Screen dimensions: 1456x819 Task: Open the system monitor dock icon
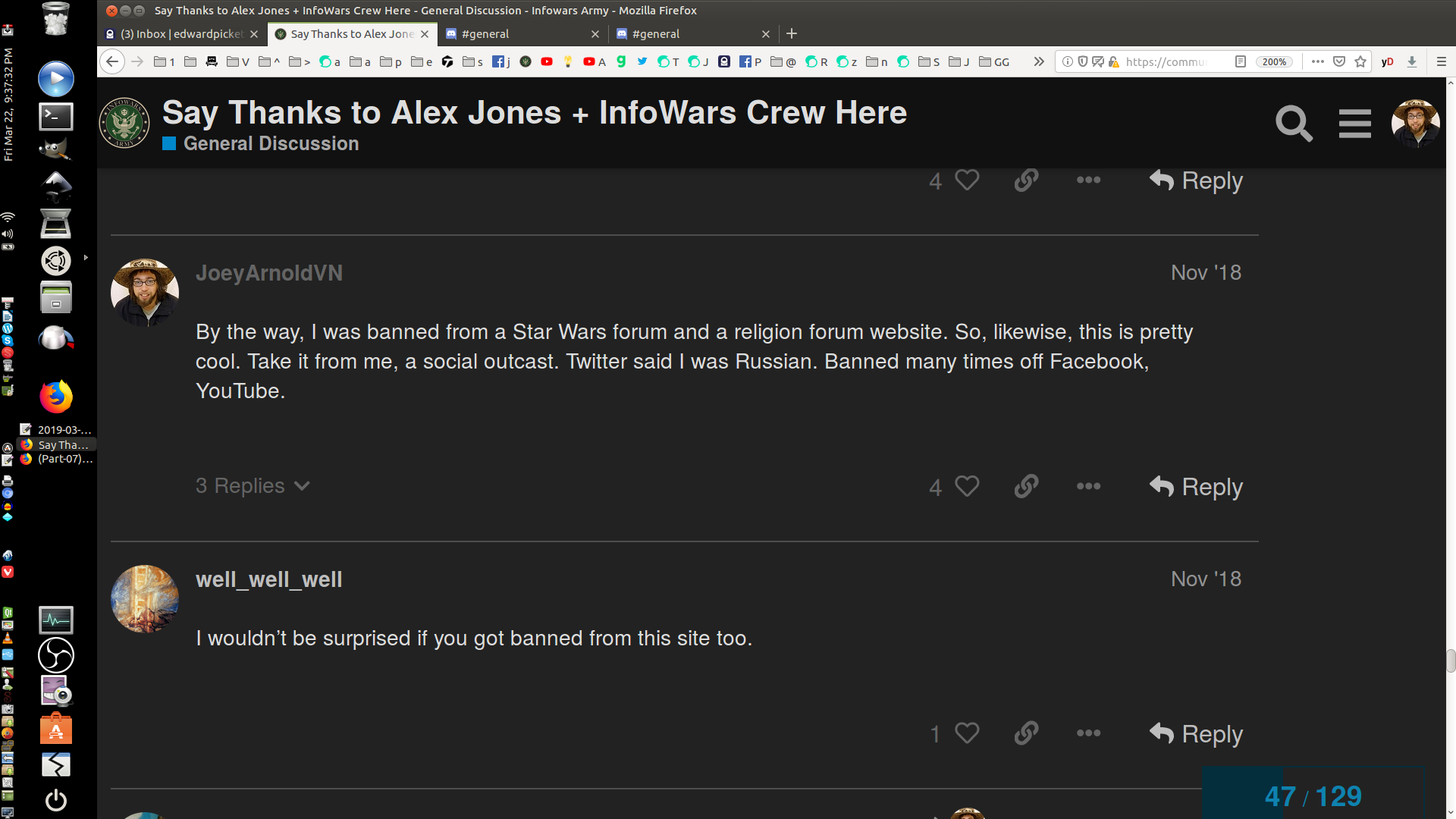(x=56, y=620)
